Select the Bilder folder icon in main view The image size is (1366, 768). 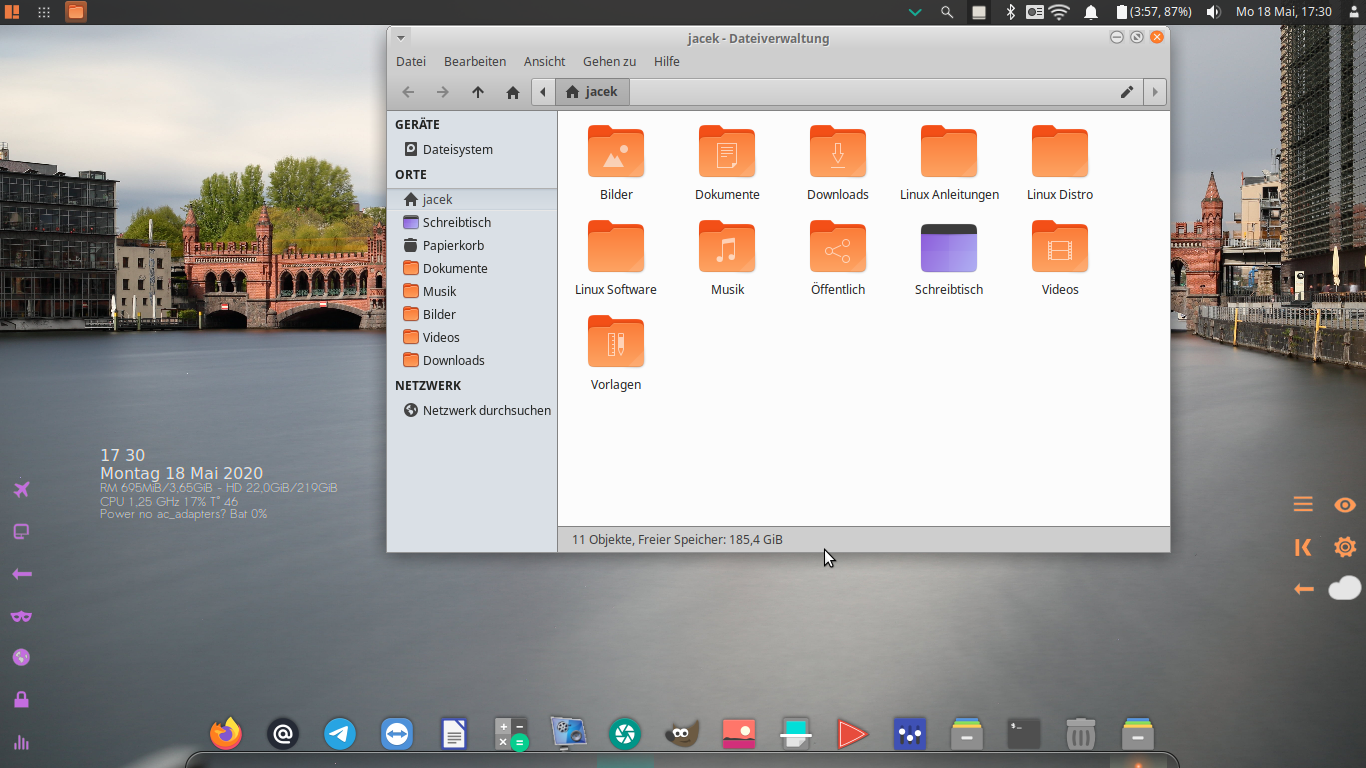616,152
